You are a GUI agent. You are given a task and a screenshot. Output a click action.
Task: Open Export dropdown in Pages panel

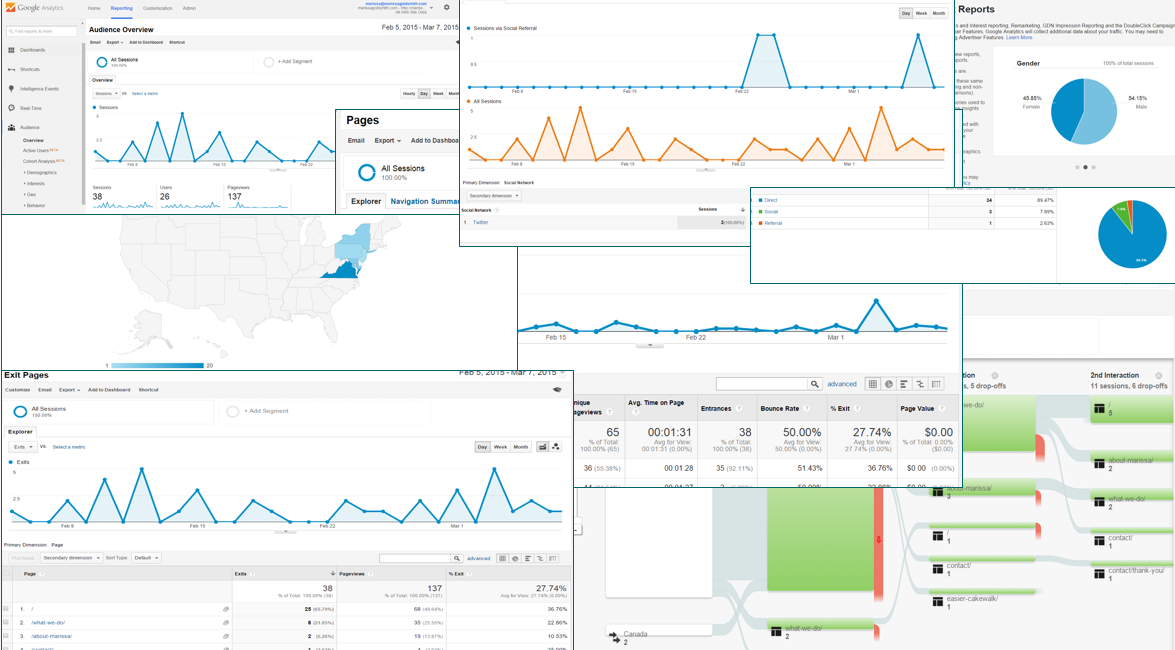(387, 141)
